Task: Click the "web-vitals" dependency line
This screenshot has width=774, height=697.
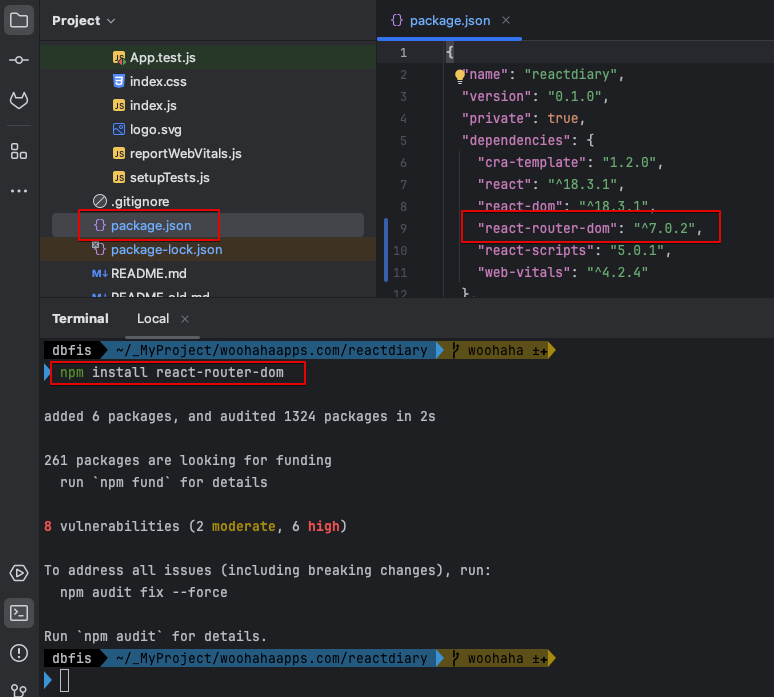Action: pyautogui.click(x=562, y=272)
